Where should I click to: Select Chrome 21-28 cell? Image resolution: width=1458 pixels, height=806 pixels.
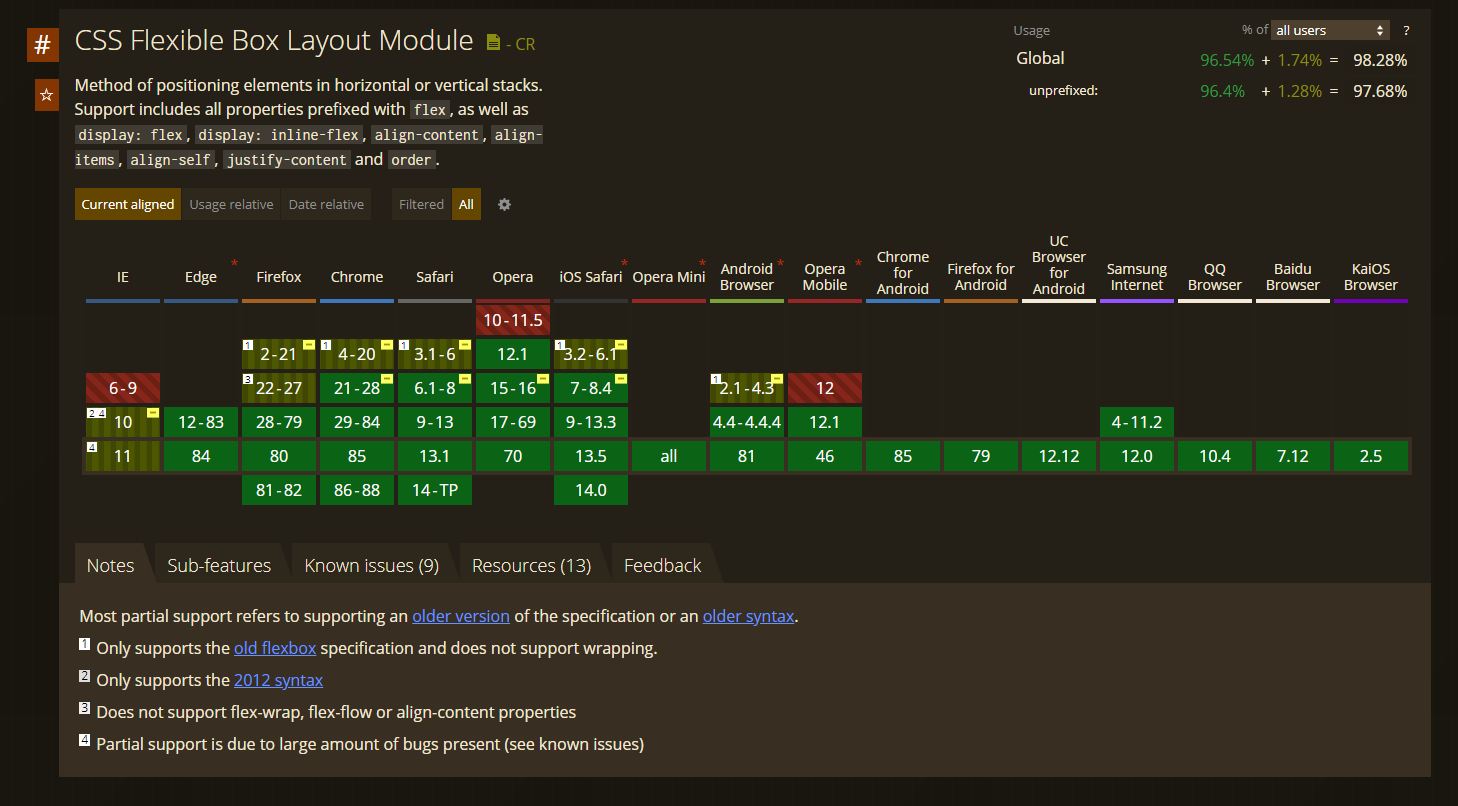point(357,388)
